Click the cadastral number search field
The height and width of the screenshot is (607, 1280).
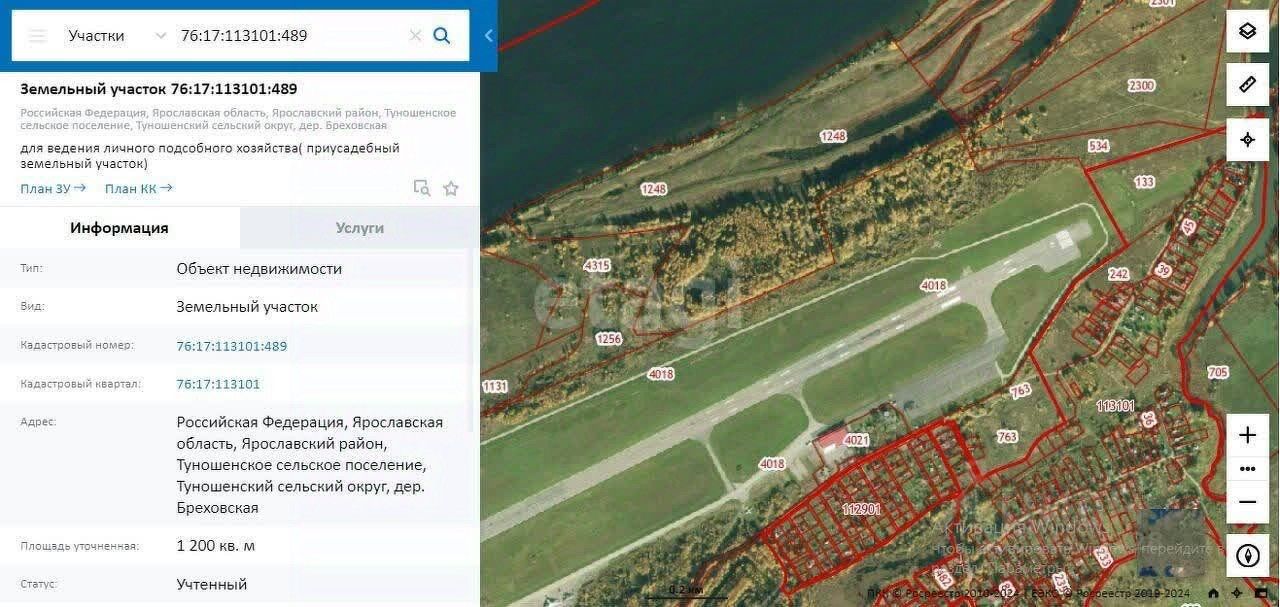(290, 36)
